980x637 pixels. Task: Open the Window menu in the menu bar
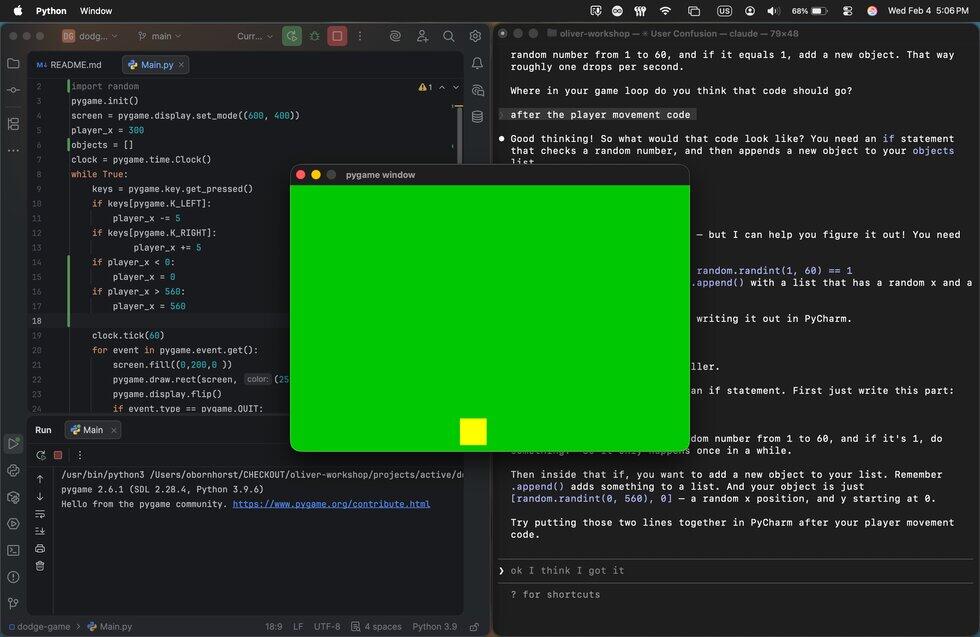point(96,11)
